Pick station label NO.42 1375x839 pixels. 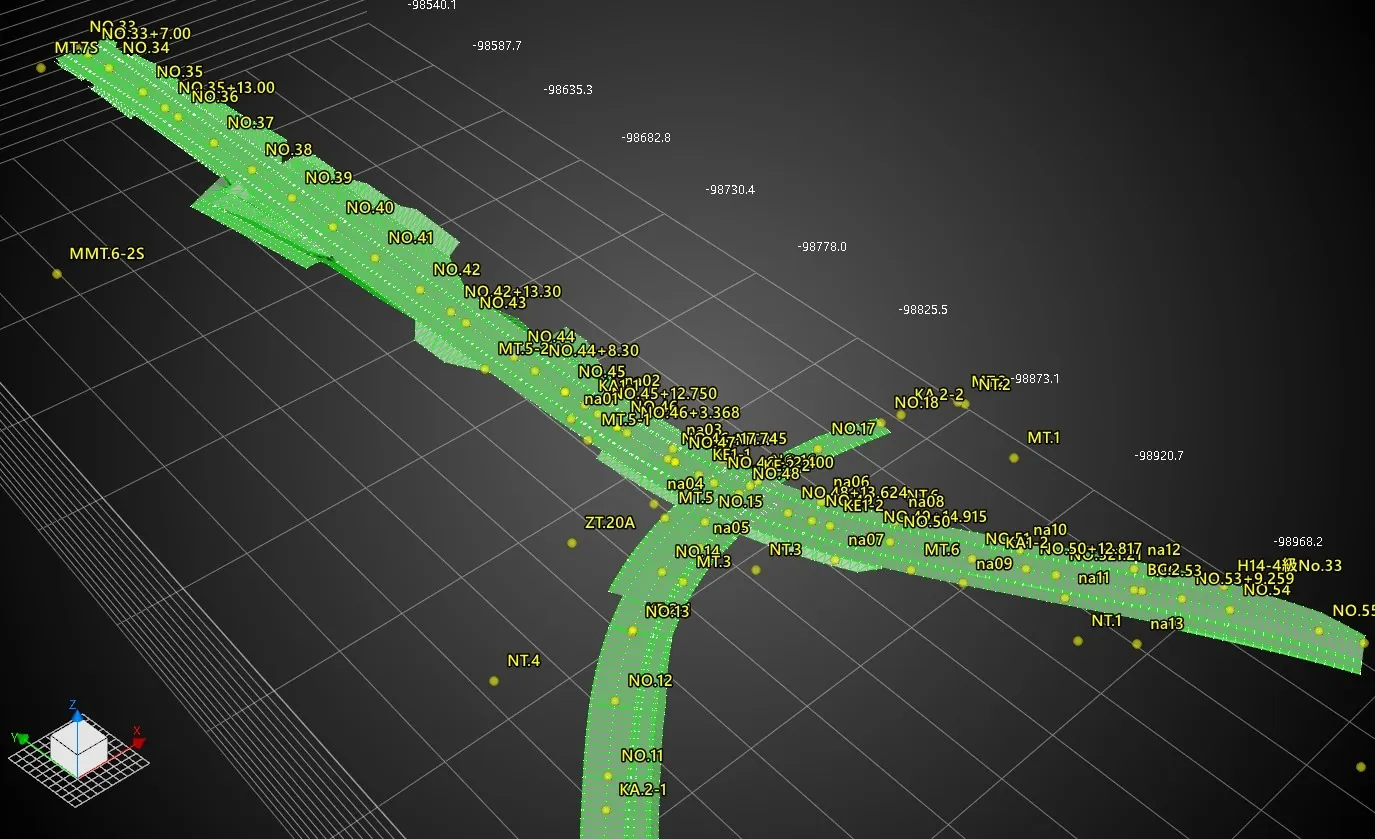click(457, 270)
